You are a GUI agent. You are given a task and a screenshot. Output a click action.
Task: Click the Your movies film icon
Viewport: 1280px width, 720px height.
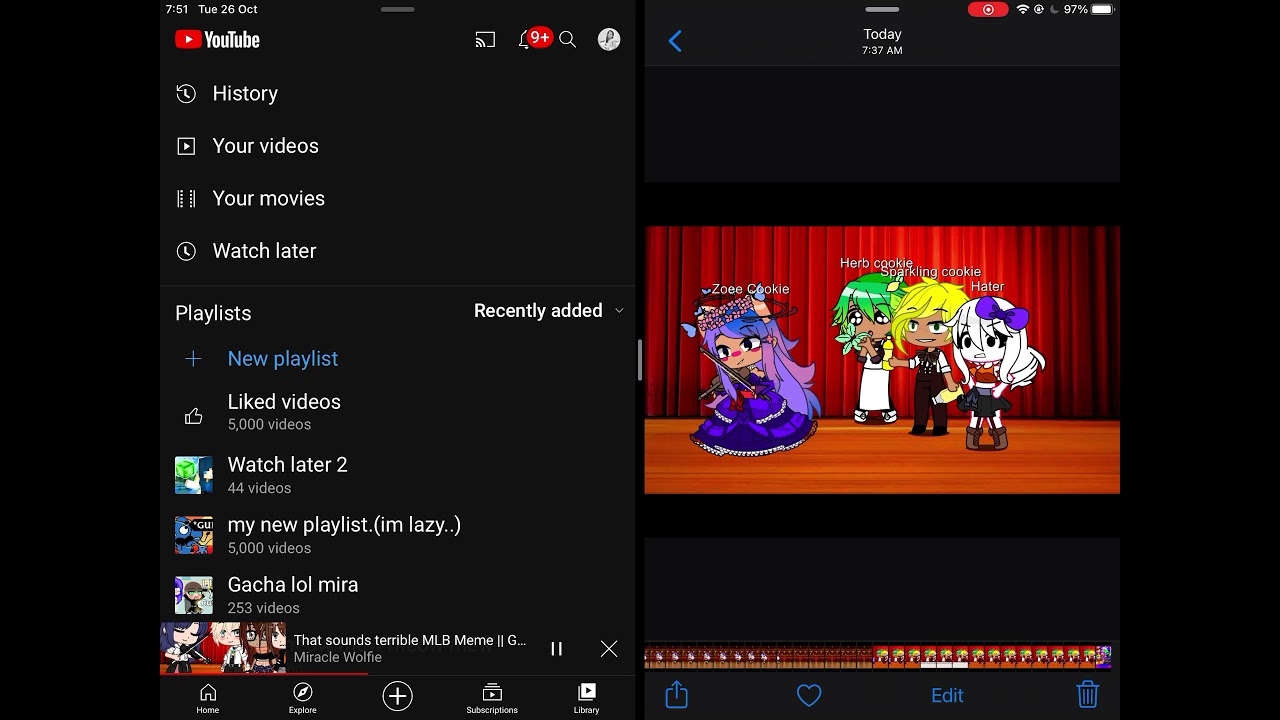pos(186,198)
